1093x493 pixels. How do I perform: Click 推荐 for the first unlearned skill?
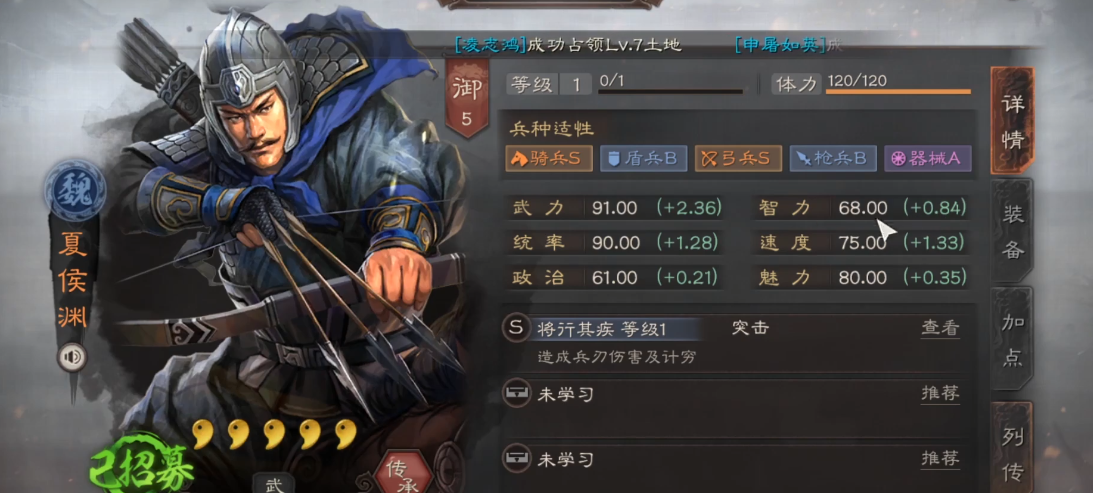click(940, 394)
